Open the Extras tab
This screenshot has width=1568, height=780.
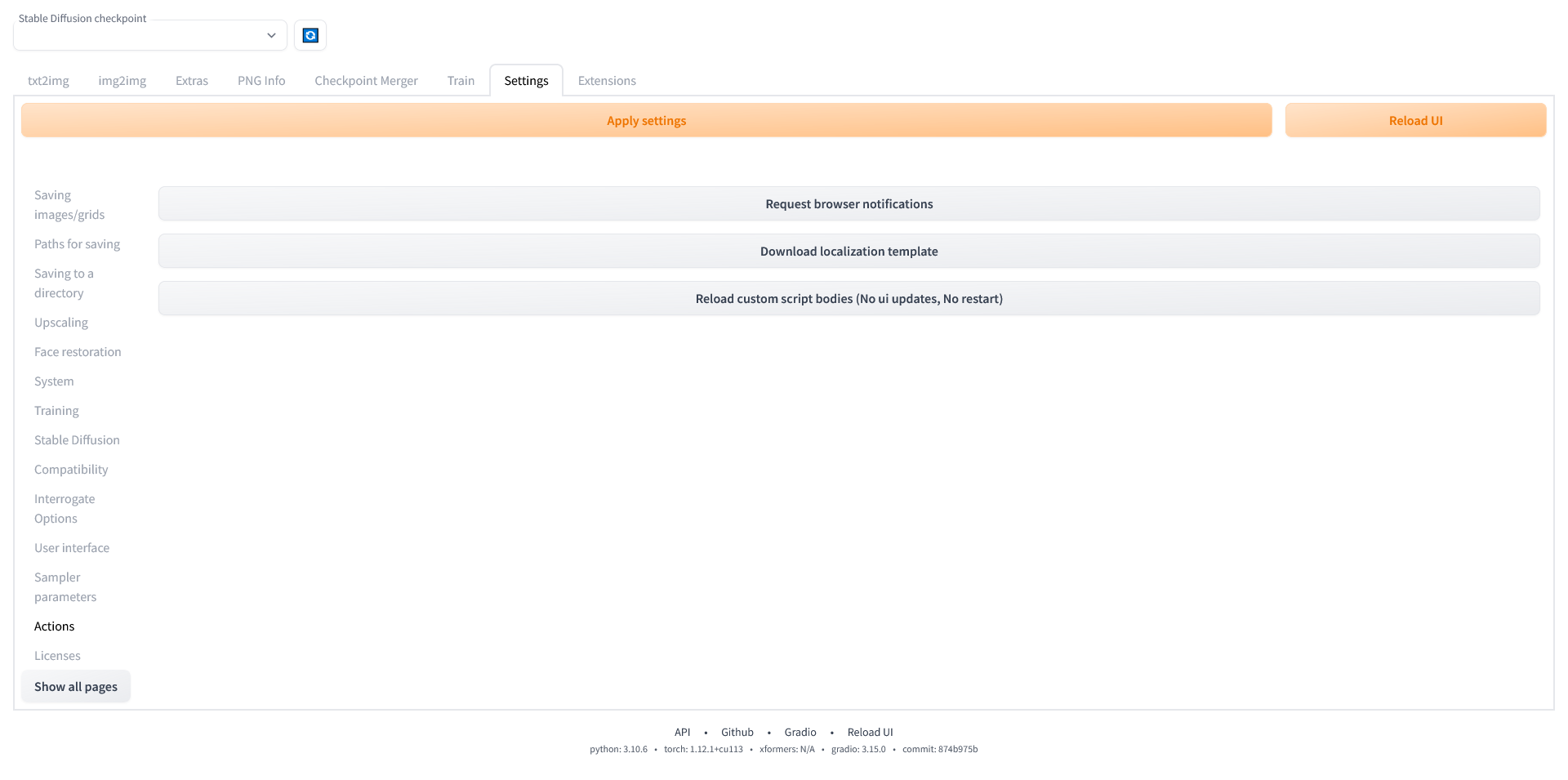pos(191,80)
